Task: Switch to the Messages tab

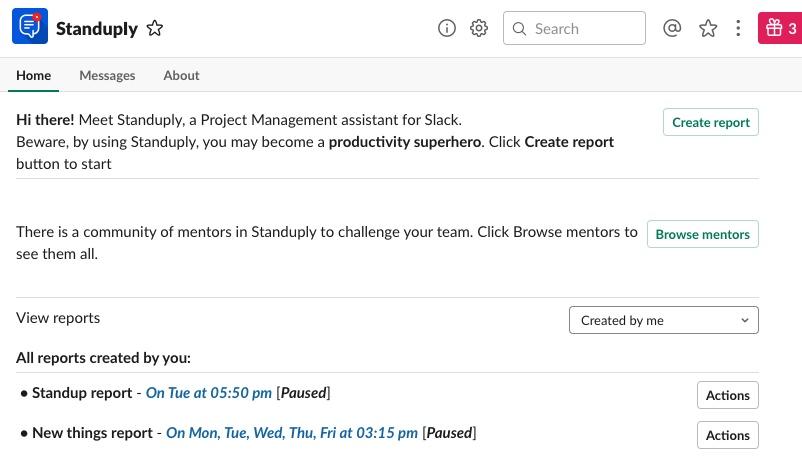Action: (x=107, y=75)
